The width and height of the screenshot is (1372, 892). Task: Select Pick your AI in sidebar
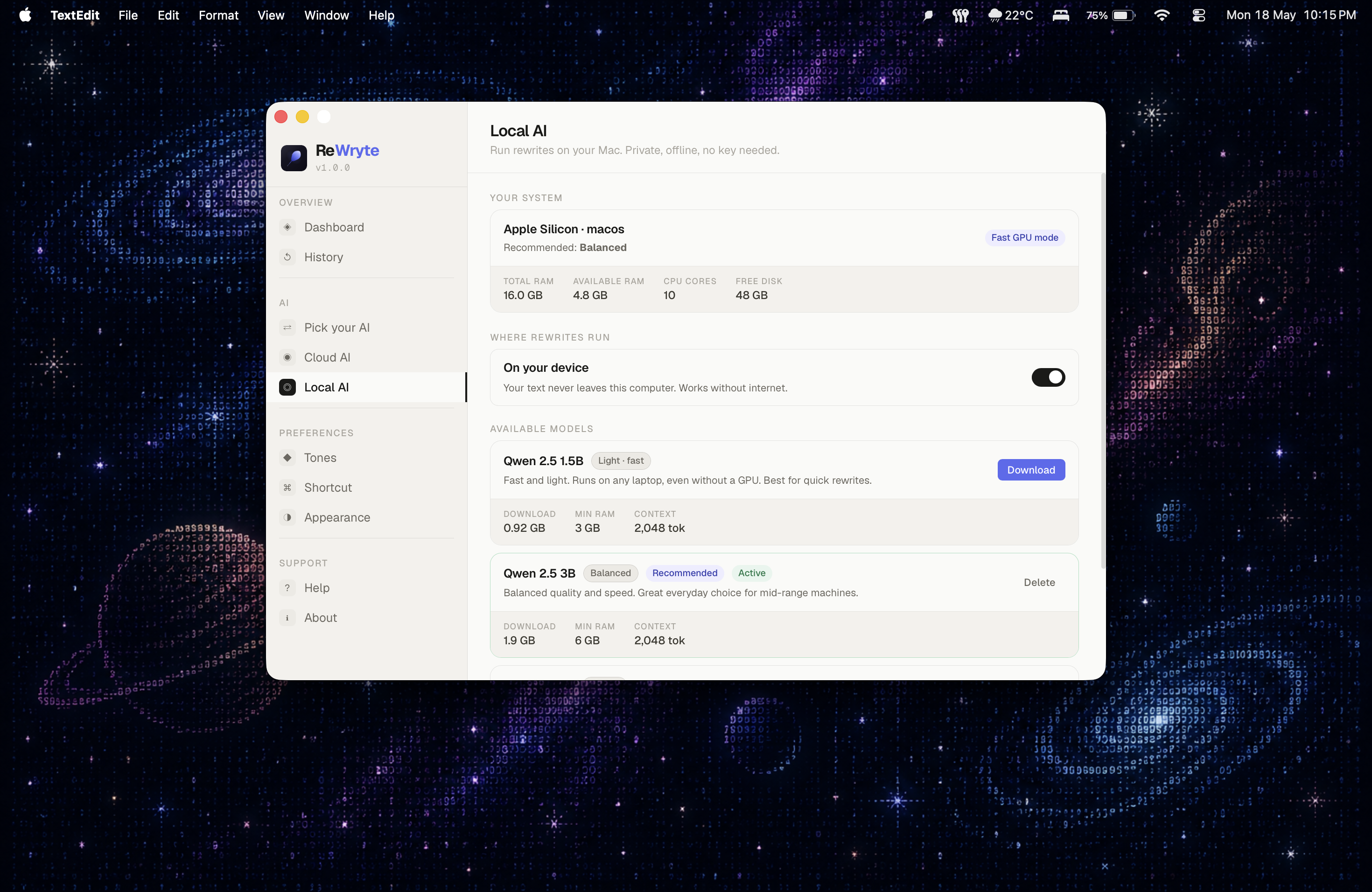367,328
